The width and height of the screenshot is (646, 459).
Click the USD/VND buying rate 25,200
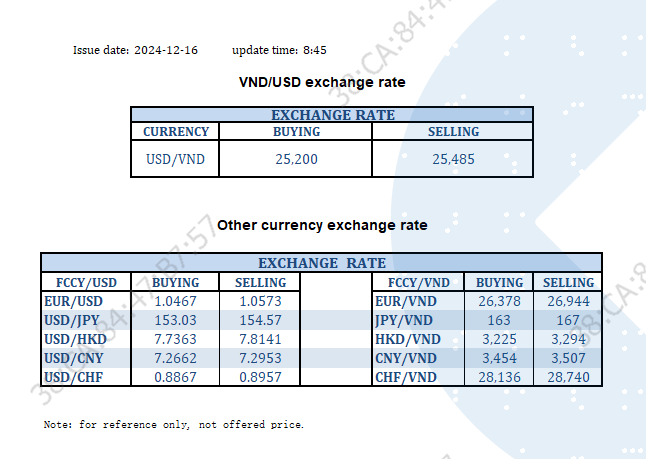(296, 158)
